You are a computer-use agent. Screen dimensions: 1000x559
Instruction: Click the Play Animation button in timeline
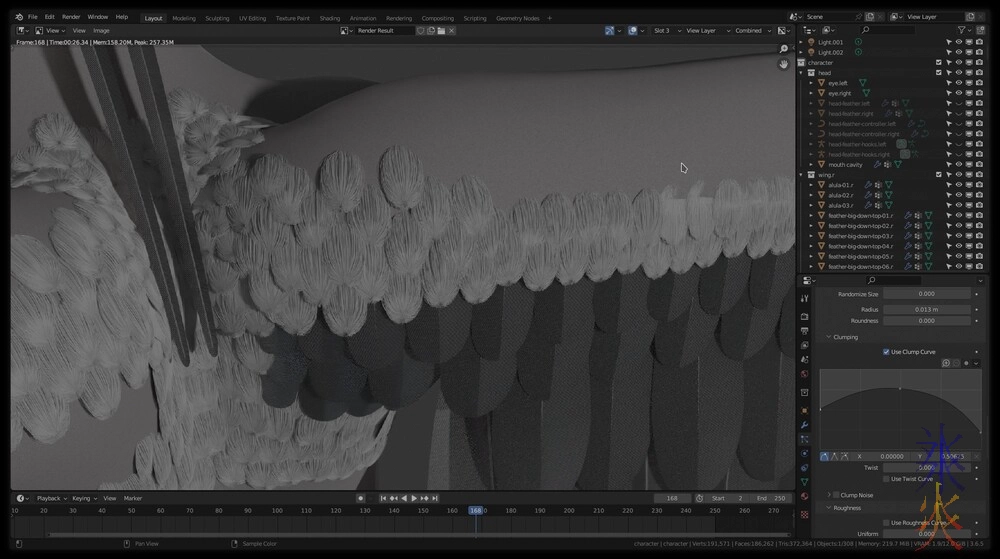(x=414, y=498)
